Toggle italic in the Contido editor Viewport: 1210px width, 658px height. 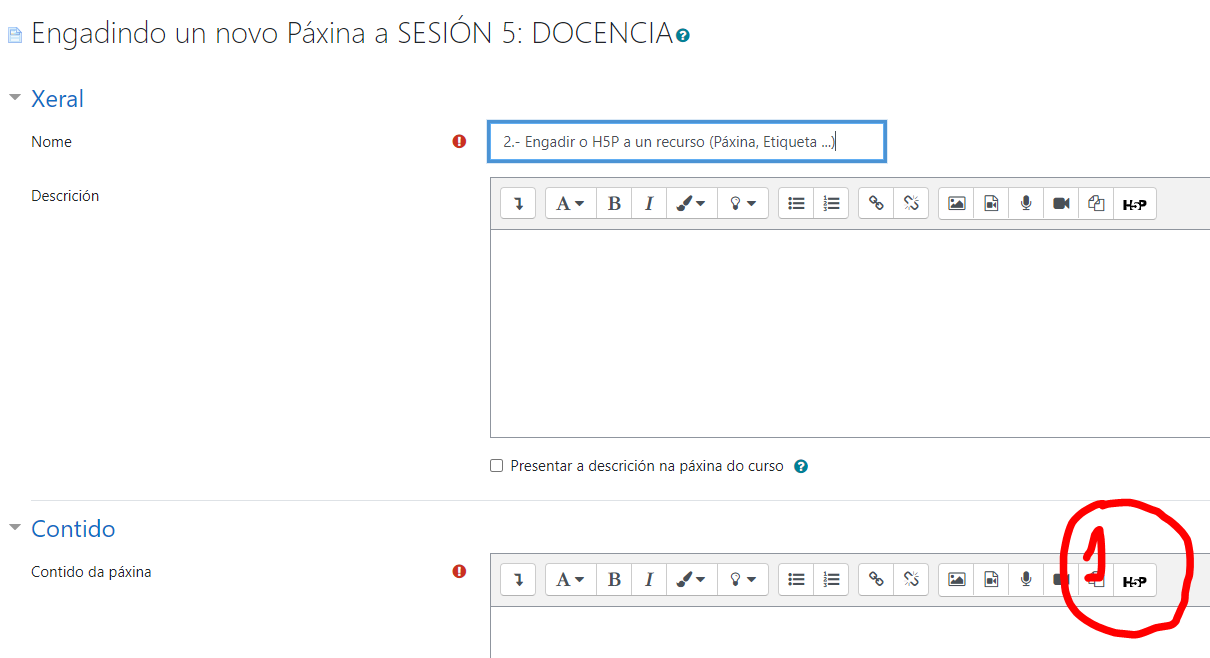649,580
